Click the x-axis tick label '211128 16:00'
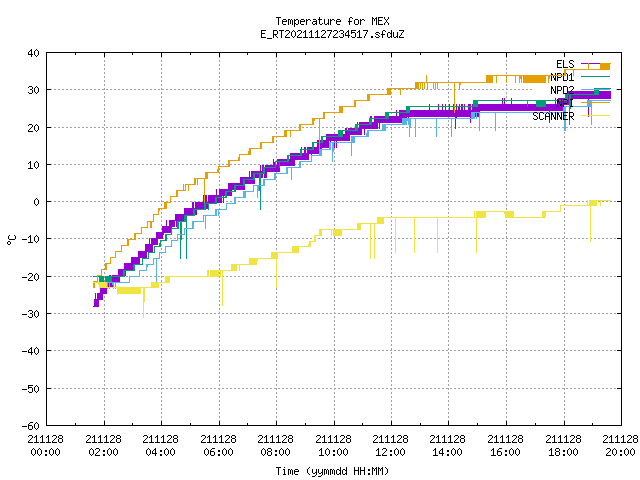The width and height of the screenshot is (640, 480). (x=506, y=445)
